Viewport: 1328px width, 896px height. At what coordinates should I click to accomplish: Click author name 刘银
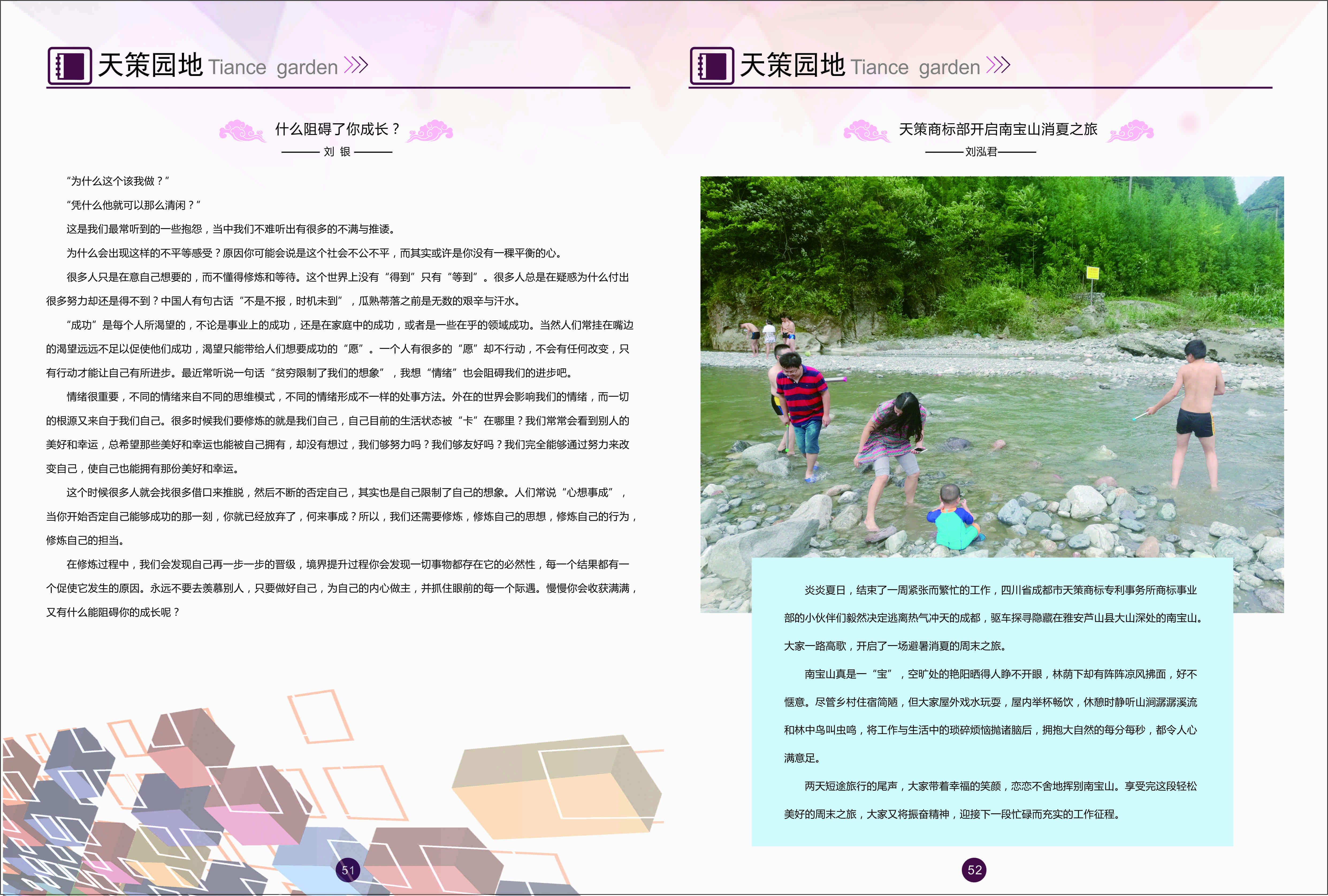(337, 151)
